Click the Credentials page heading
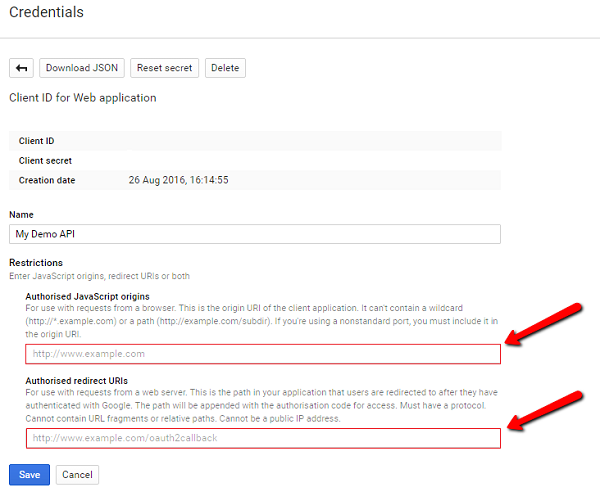Screen dimensions: 600x492 pyautogui.click(x=46, y=12)
